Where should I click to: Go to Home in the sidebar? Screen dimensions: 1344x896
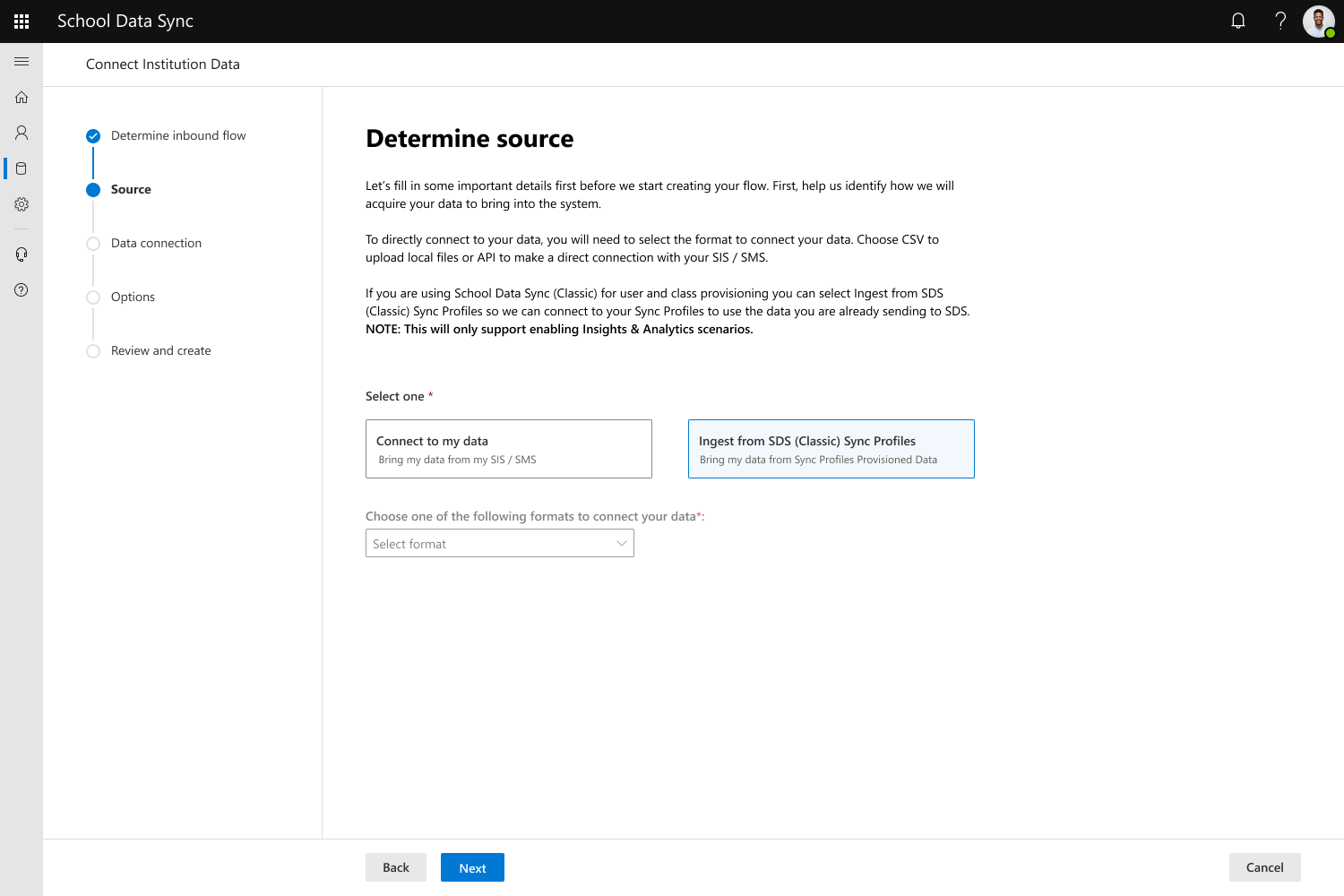[x=22, y=98]
